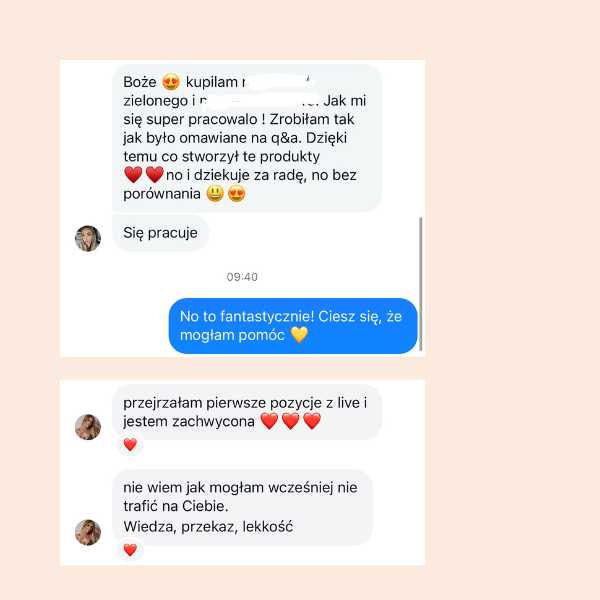Click heart reaction under 'Wiedza, przekaz' message
This screenshot has width=600, height=600.
pos(130,550)
